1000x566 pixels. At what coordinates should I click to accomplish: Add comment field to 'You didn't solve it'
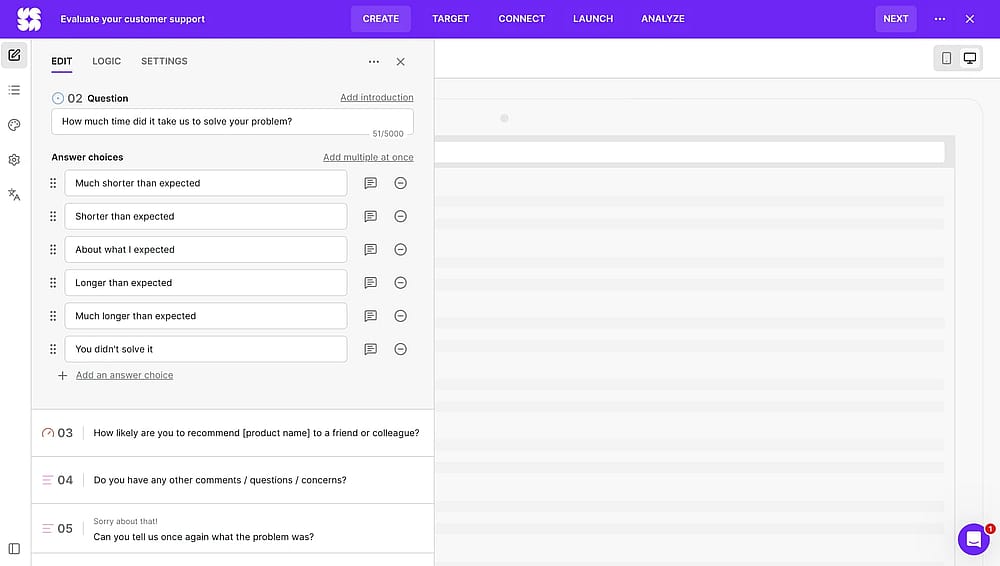click(x=371, y=349)
